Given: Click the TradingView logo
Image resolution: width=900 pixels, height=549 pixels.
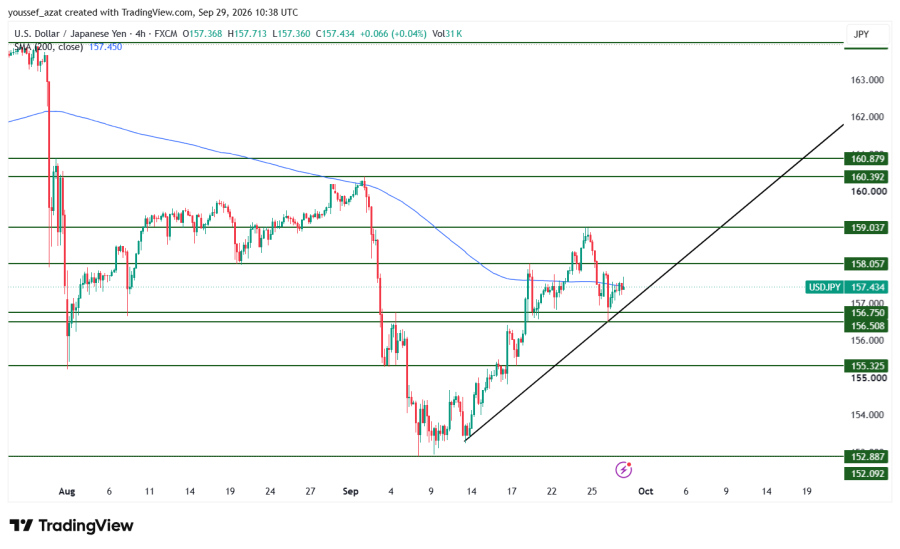Looking at the screenshot, I should 72,525.
